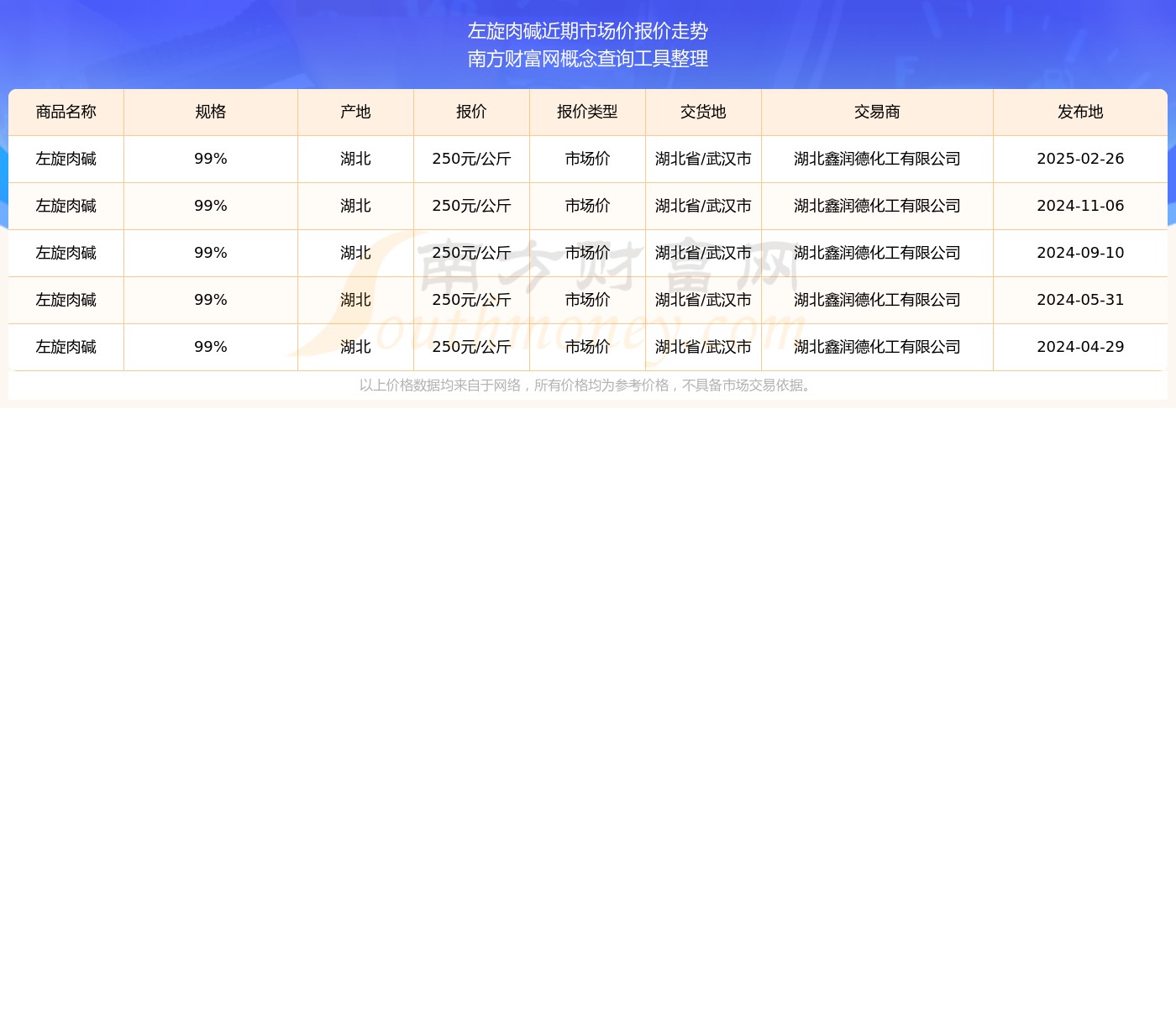Click 250元/公斤 in the 2024-04-29 row

(x=472, y=347)
